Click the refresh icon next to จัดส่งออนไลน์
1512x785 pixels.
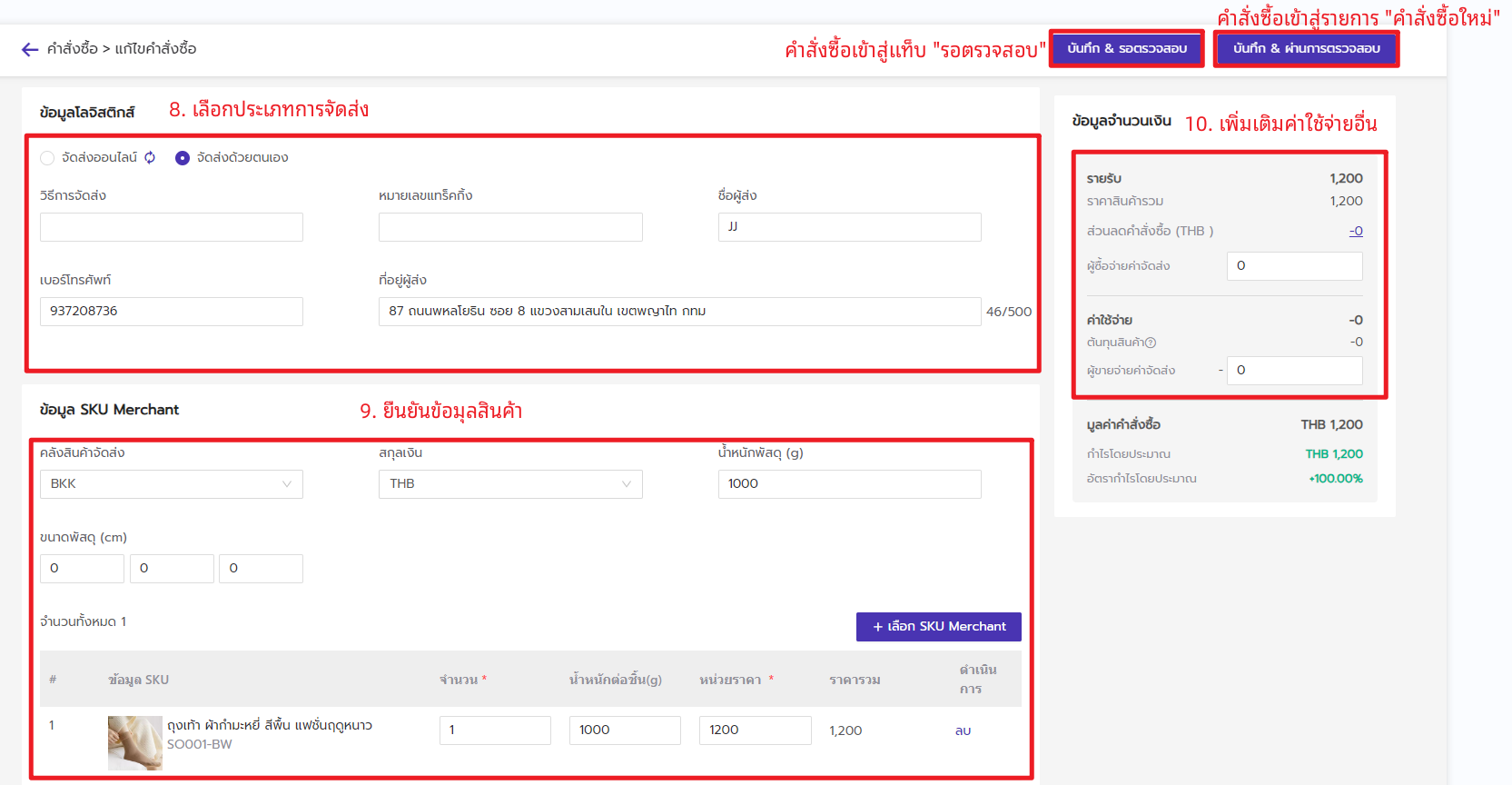150,157
